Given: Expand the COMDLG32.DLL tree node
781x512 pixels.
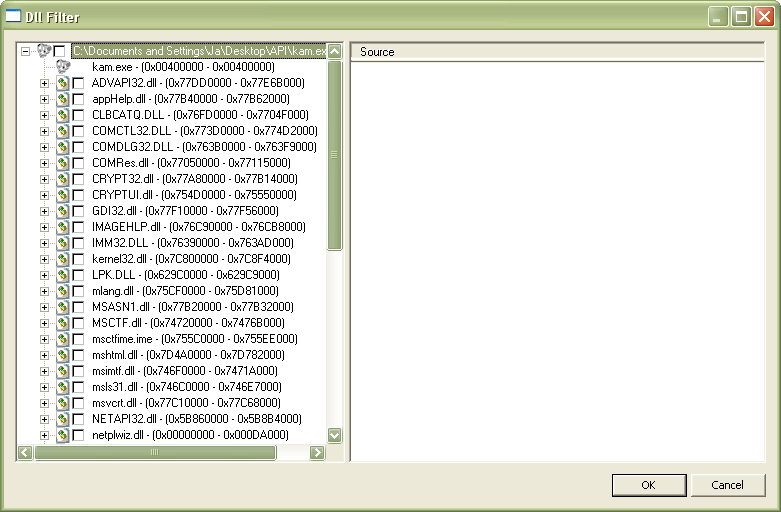Looking at the screenshot, I should click(x=44, y=147).
